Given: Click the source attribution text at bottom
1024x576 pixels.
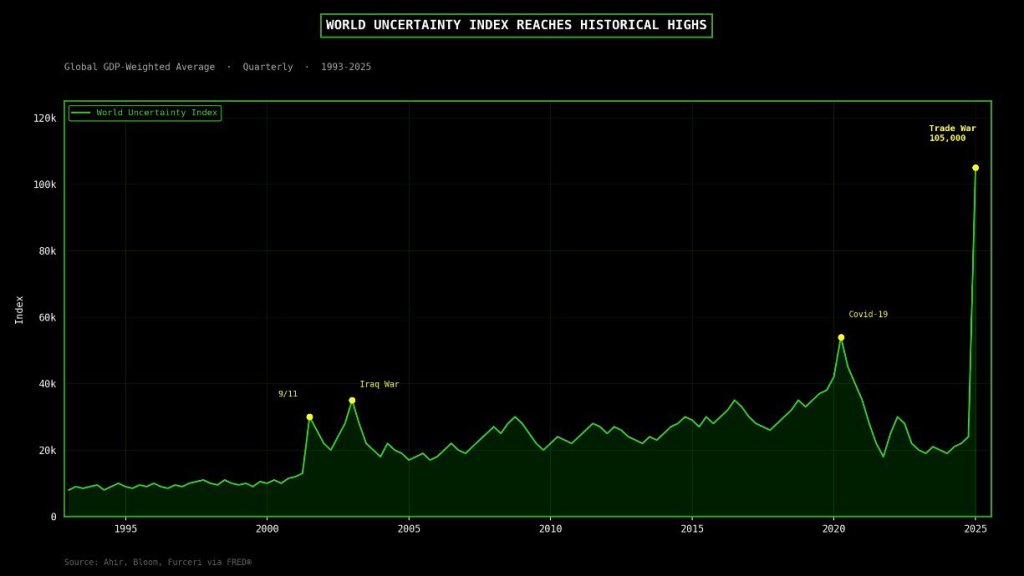Looking at the screenshot, I should (158, 562).
